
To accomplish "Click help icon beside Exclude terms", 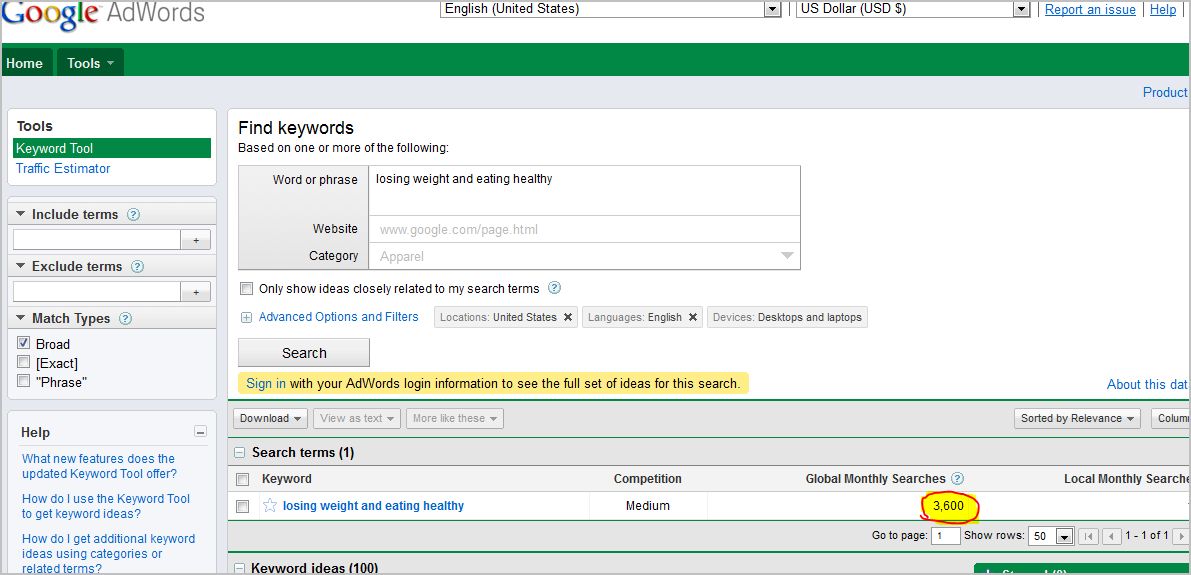I will (x=138, y=267).
